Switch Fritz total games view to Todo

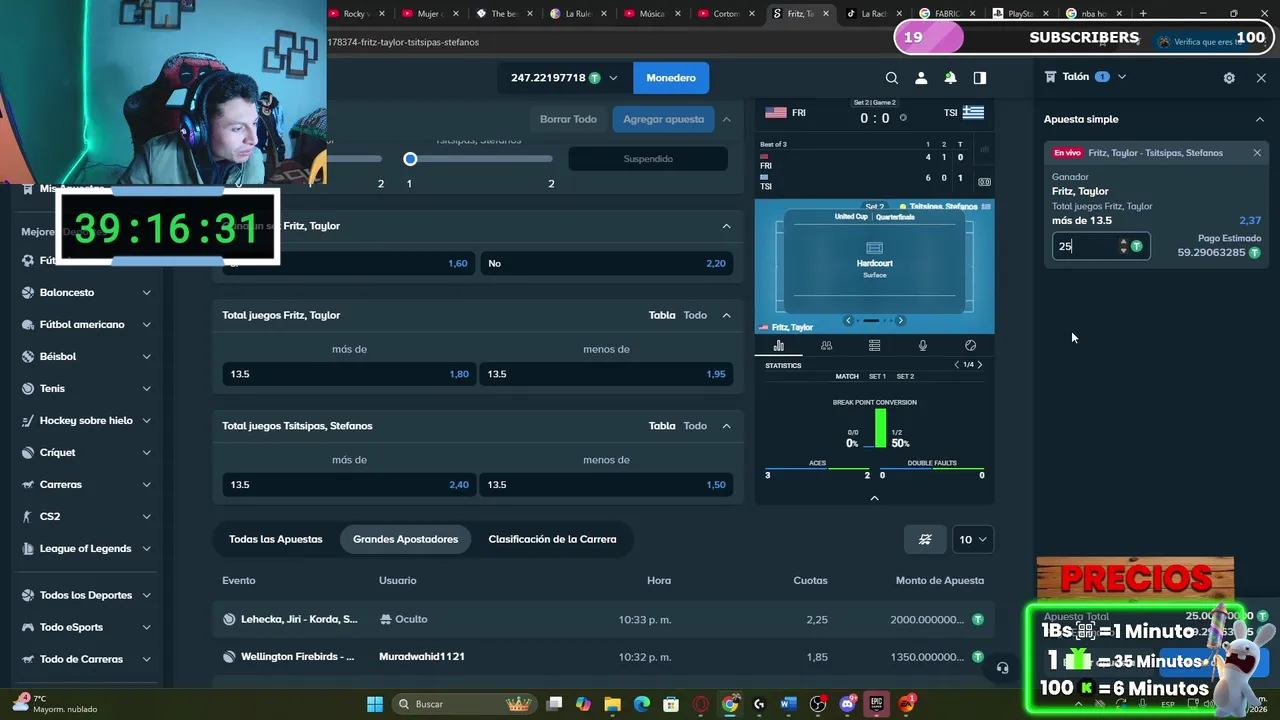[695, 315]
